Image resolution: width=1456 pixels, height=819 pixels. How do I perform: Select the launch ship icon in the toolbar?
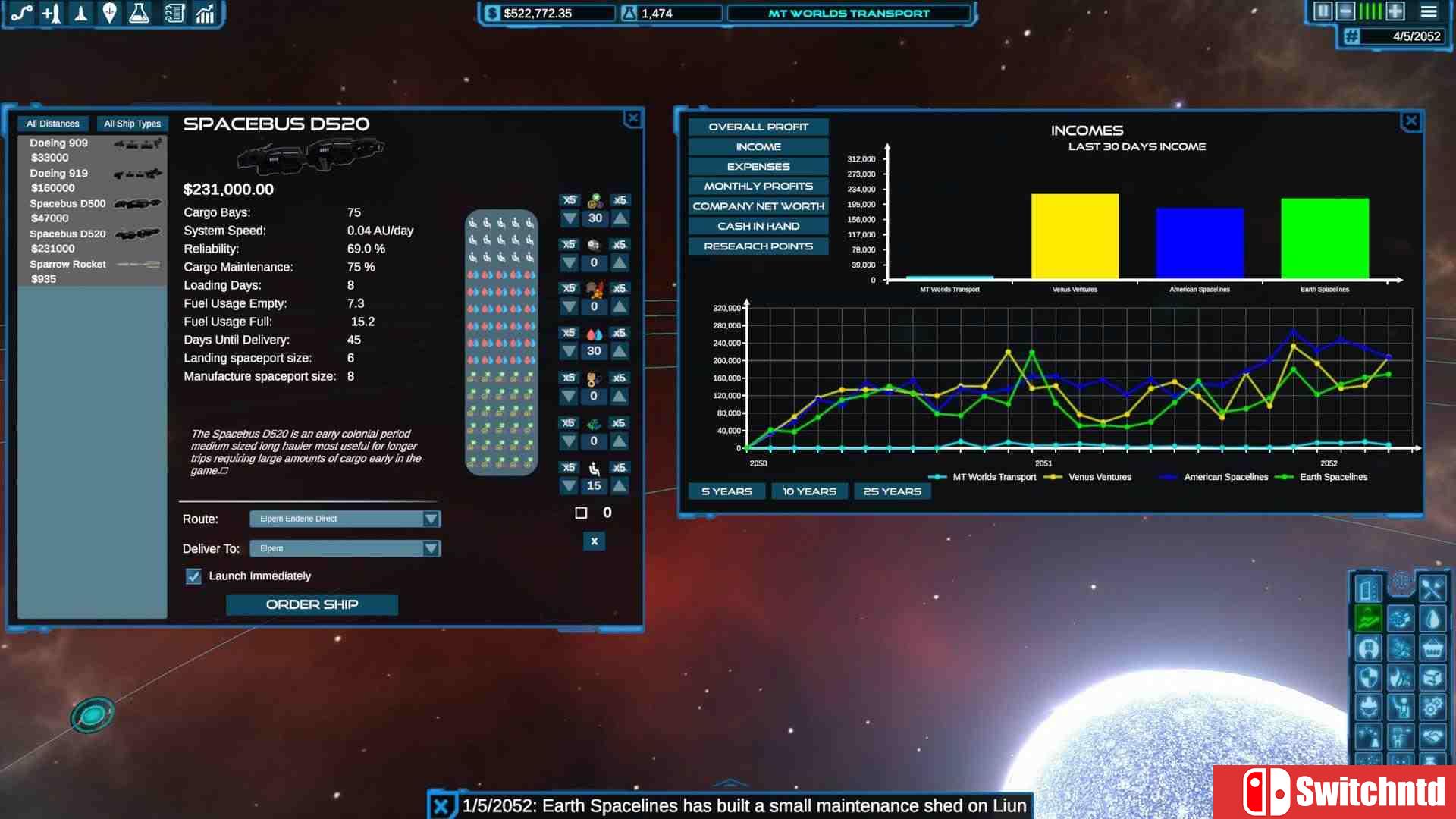click(80, 13)
